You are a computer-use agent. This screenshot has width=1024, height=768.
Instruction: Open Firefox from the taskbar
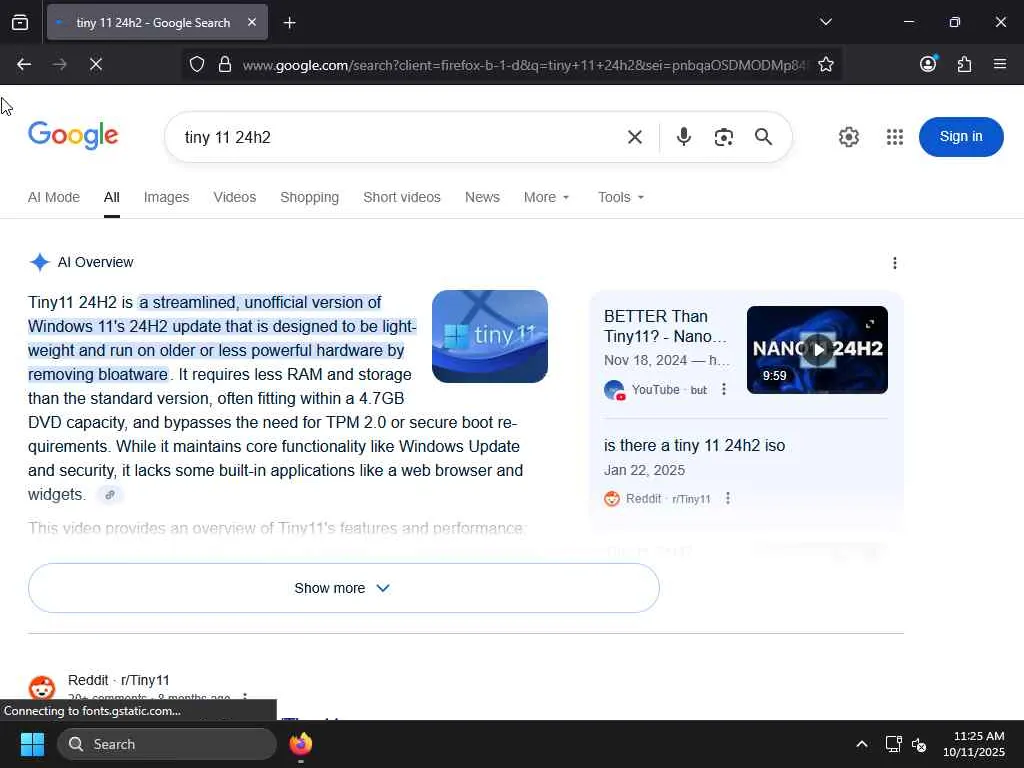(300, 744)
